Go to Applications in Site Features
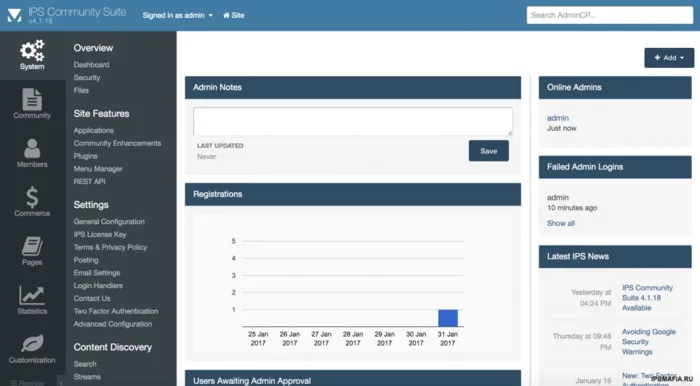The image size is (700, 386). (x=94, y=130)
